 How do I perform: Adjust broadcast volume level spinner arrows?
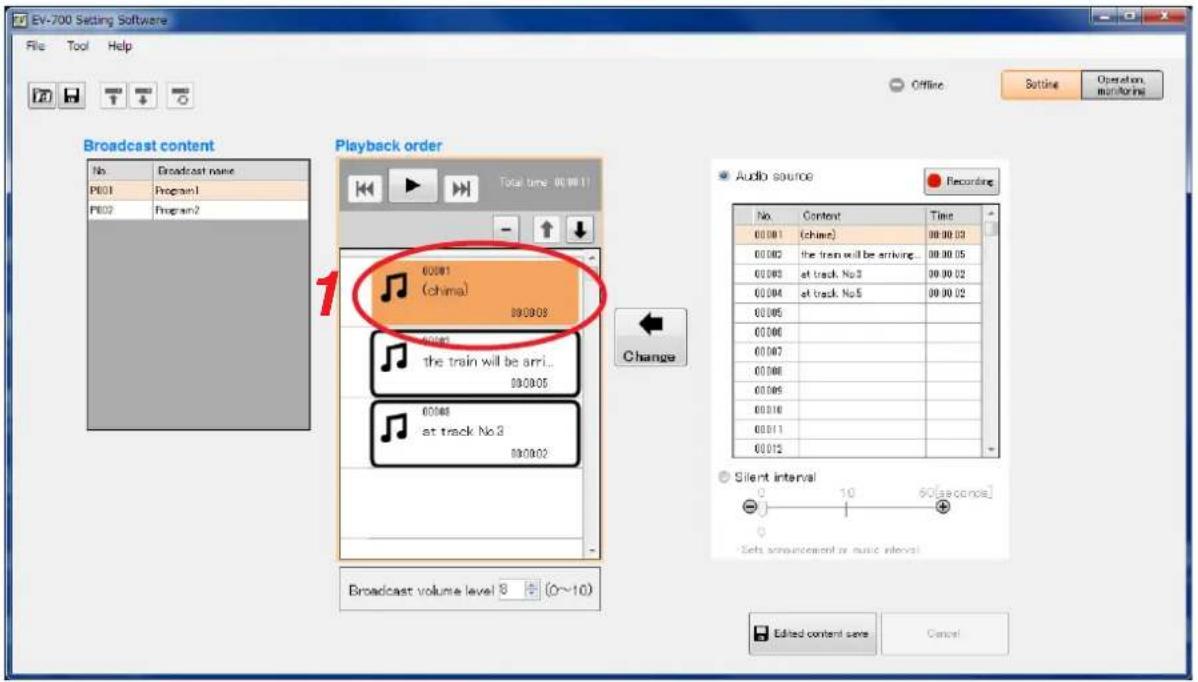533,590
